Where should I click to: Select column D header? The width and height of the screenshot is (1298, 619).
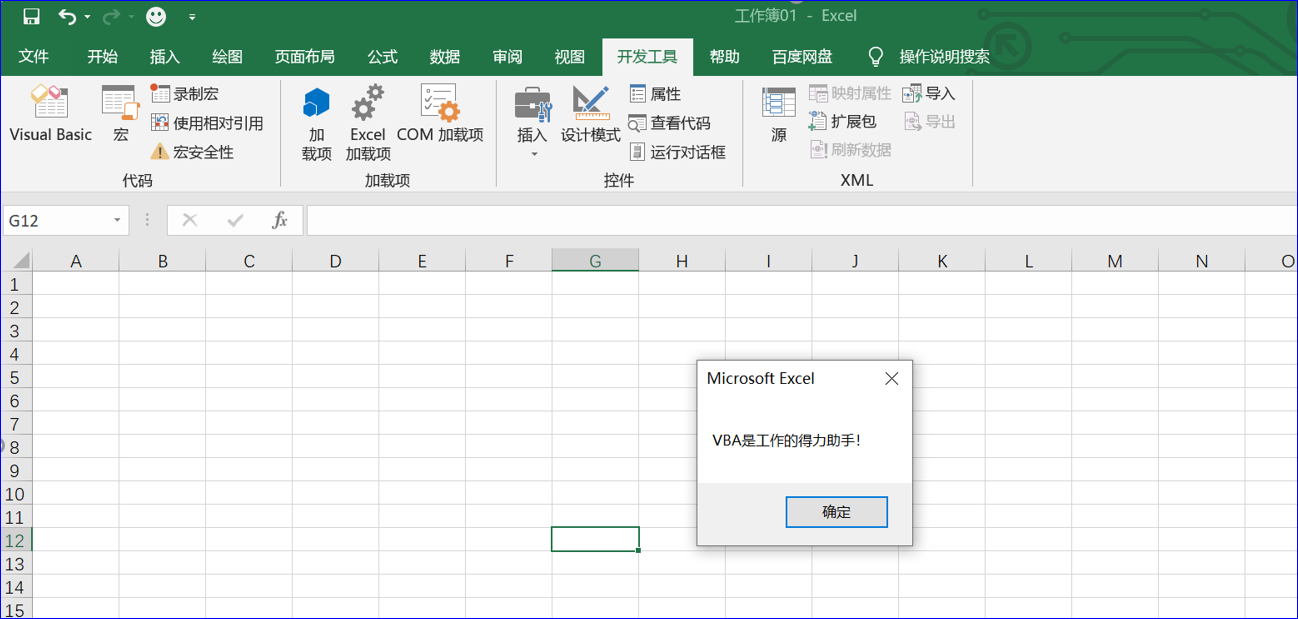coord(335,261)
